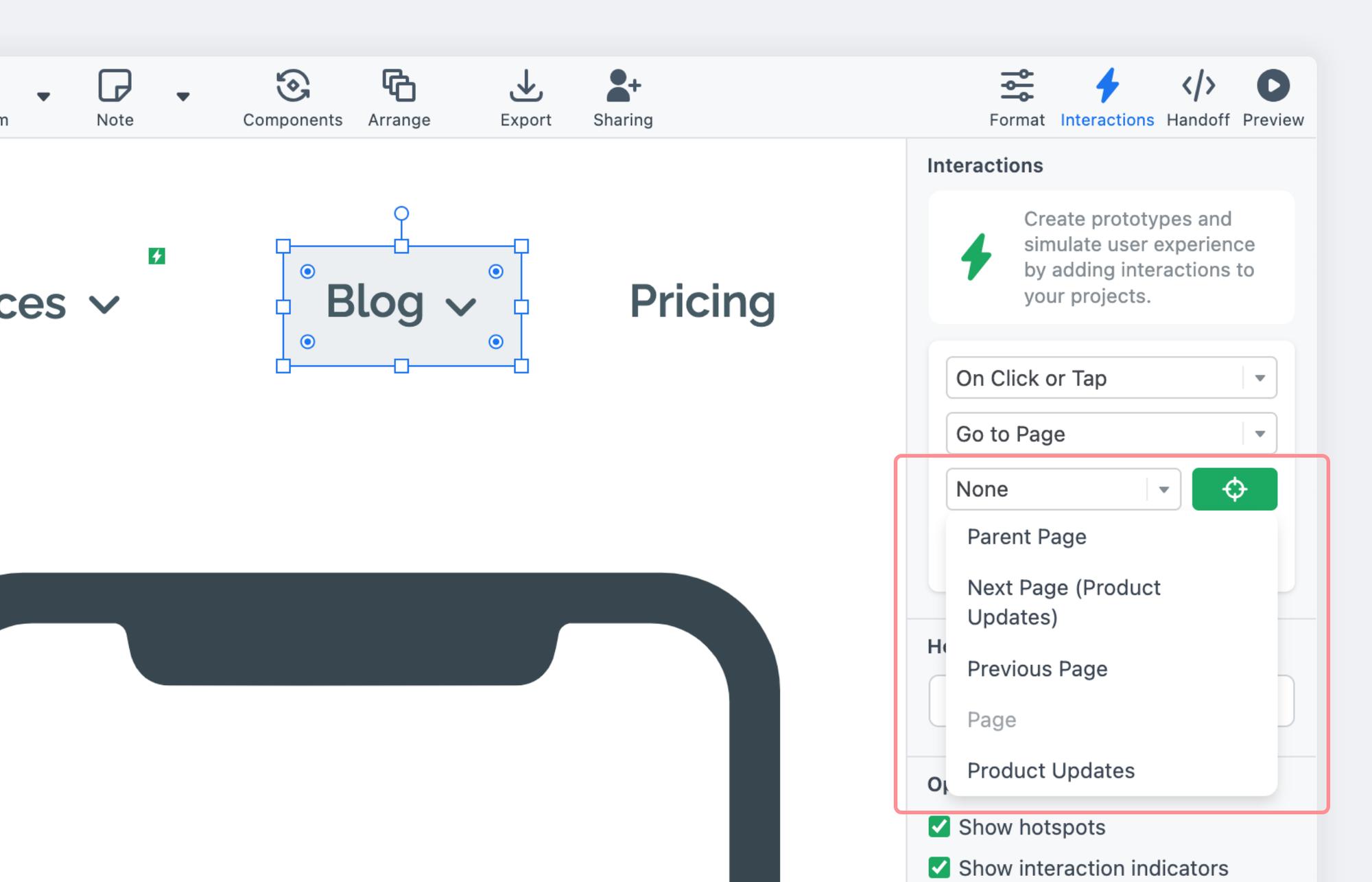The image size is (1372, 882).
Task: Select Previous Page option
Action: pos(1111,669)
